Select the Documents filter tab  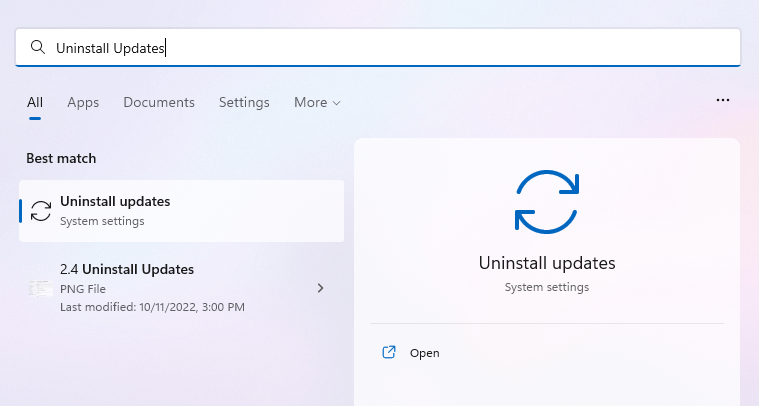(x=159, y=102)
